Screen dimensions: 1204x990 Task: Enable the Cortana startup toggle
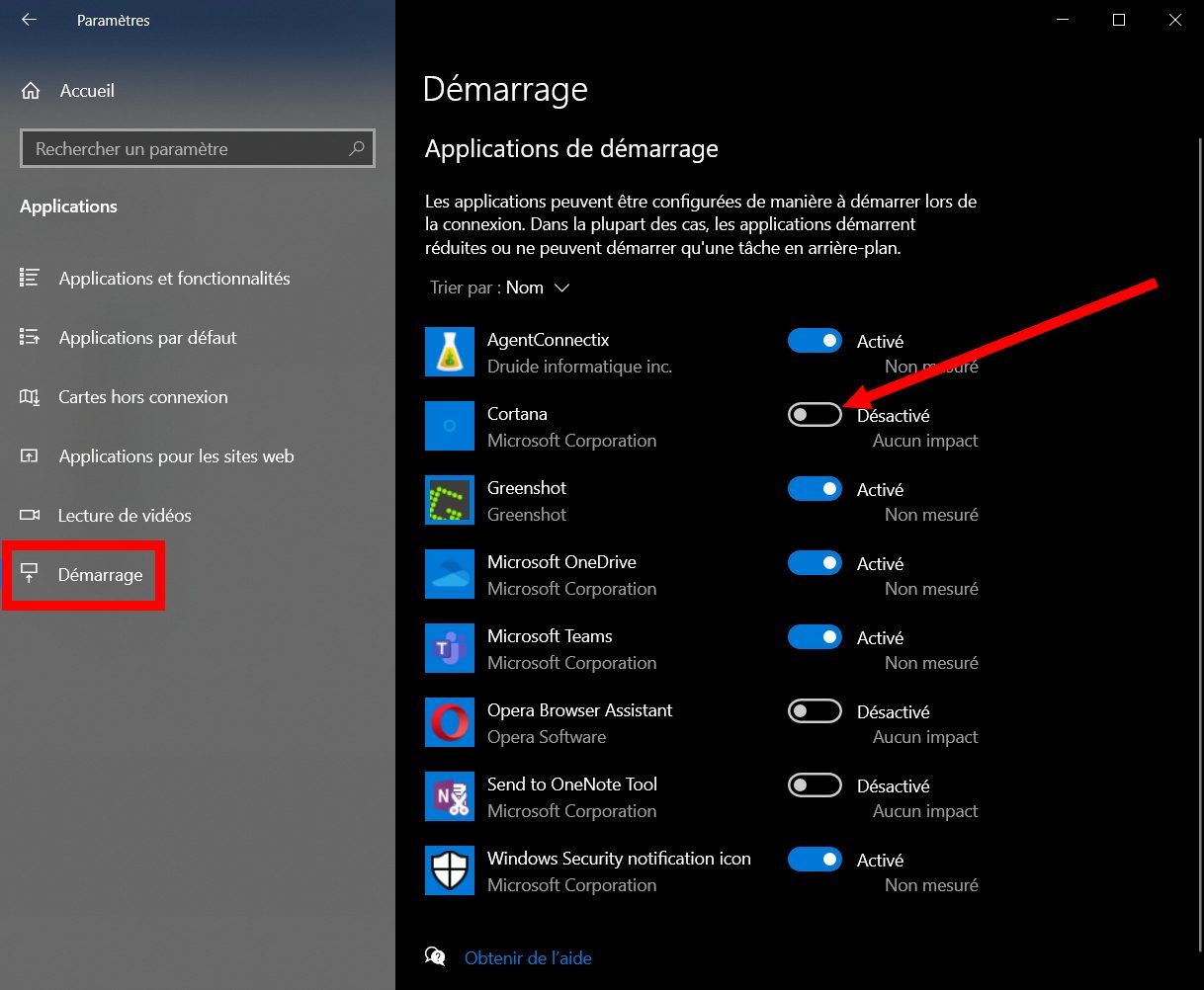point(815,415)
